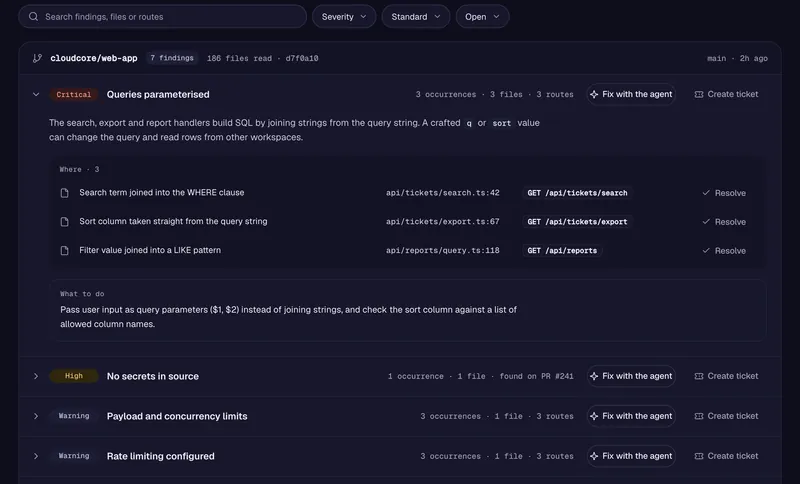The image size is (800, 484).
Task: Click the ticket icon in Rate limiting row
Action: tap(698, 456)
